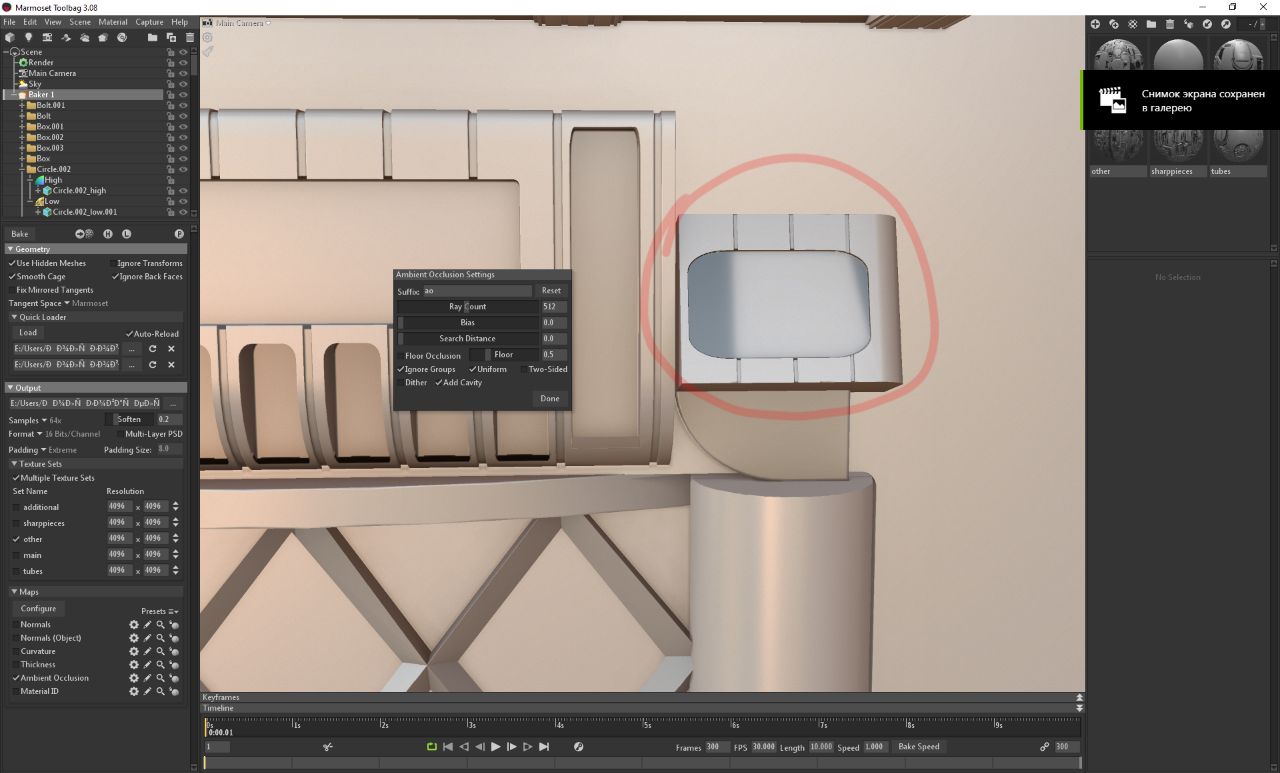Collapse the Circle.002 group
The width and height of the screenshot is (1280, 773).
(22, 169)
